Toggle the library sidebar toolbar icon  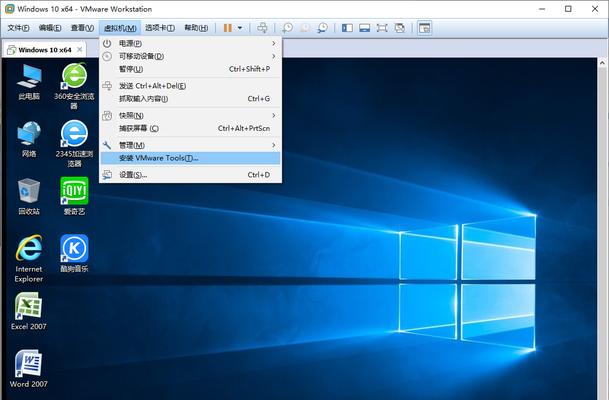(x=347, y=28)
